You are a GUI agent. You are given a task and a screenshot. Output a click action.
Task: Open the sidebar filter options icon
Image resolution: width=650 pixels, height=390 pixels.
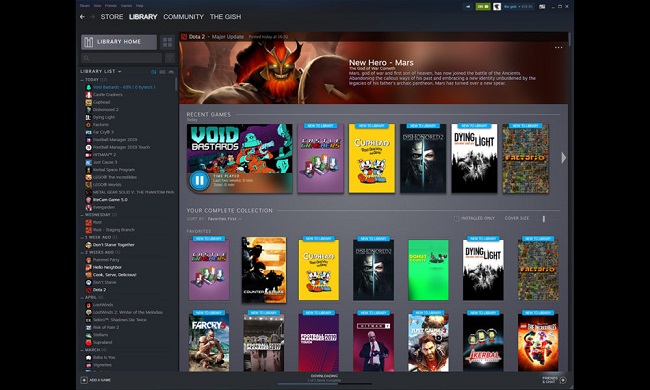170,58
